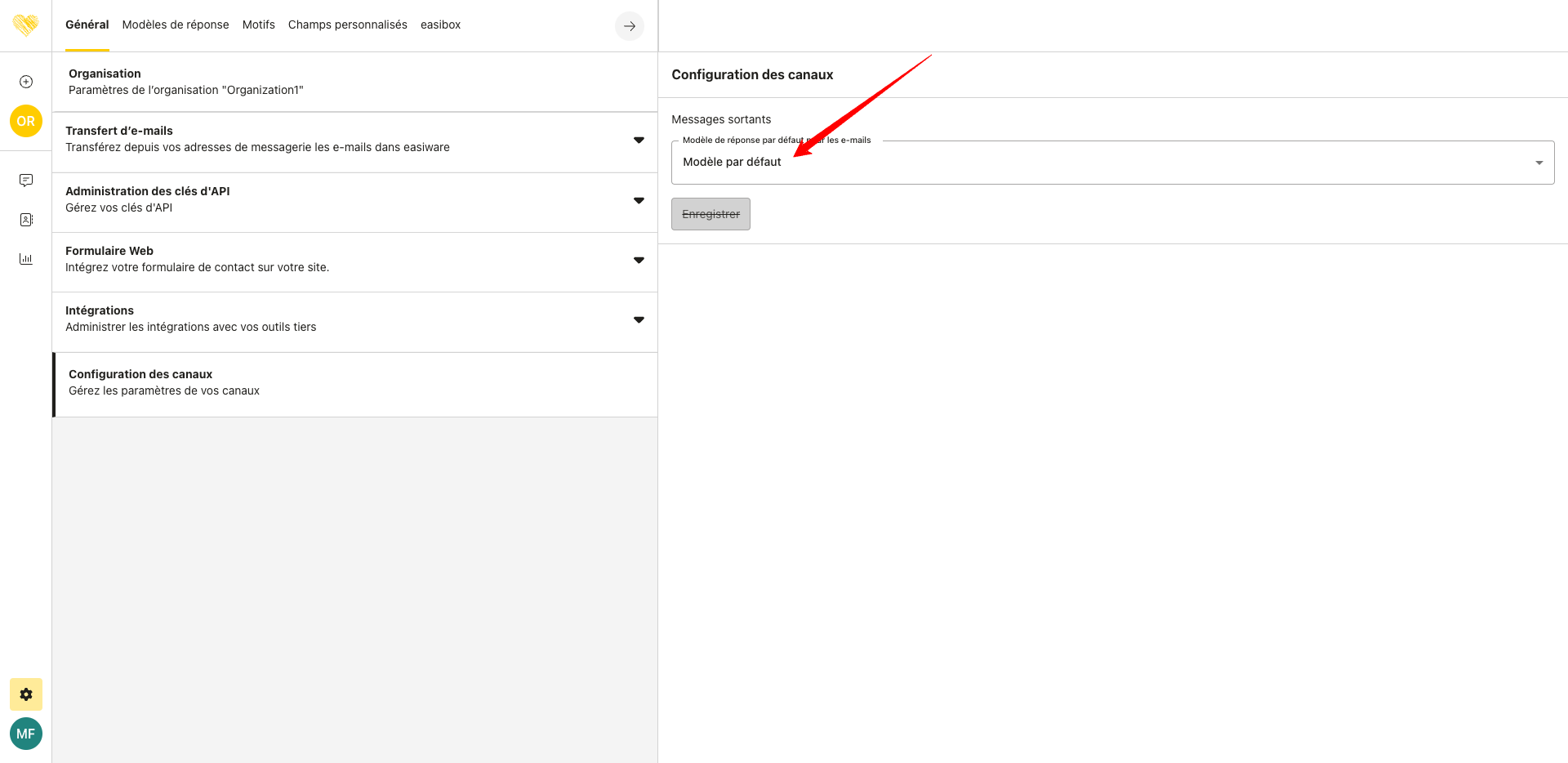Click the Enregistrer button
1568x763 pixels.
[710, 214]
